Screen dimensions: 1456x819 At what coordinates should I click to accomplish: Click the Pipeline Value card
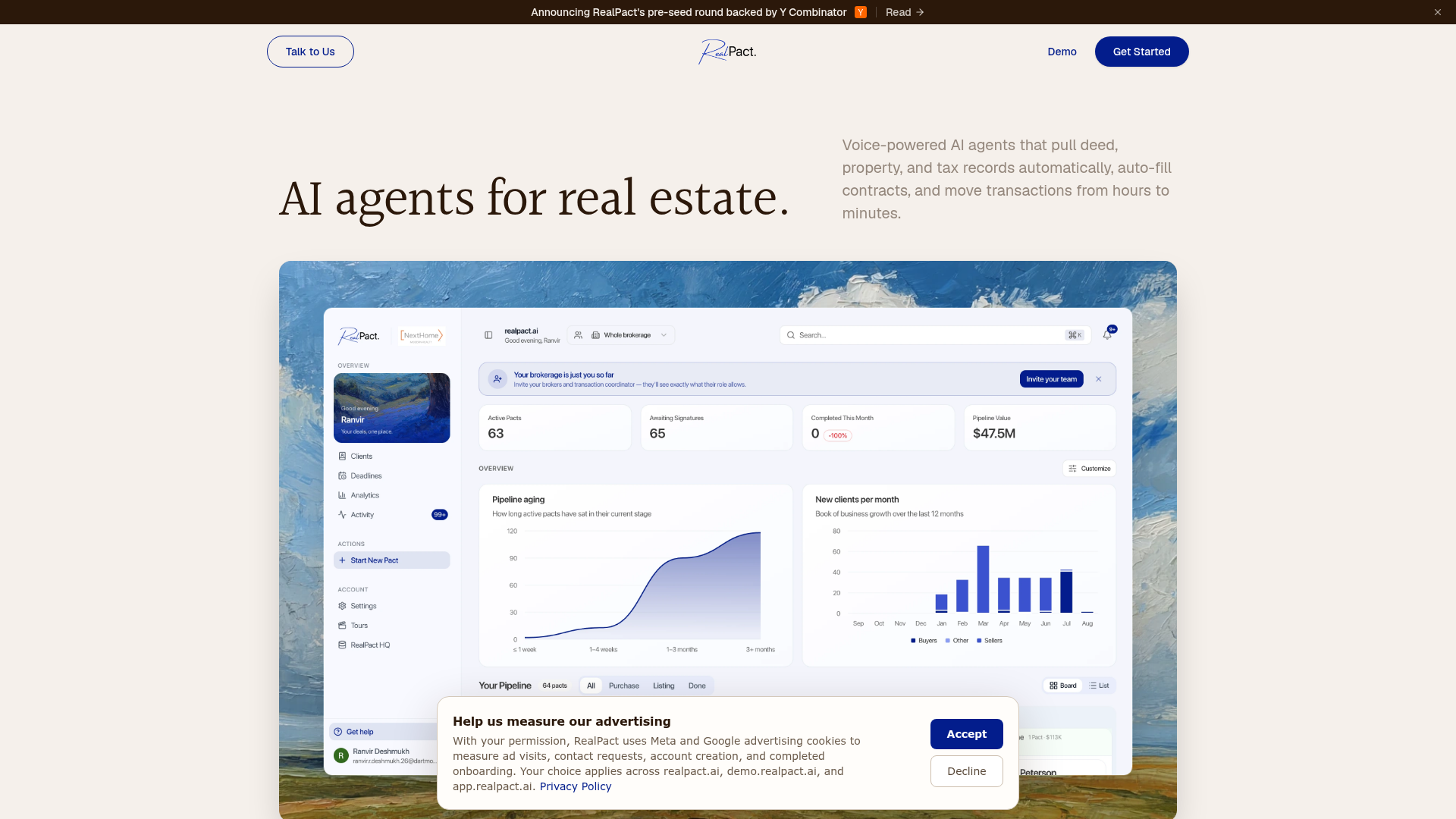(1040, 428)
